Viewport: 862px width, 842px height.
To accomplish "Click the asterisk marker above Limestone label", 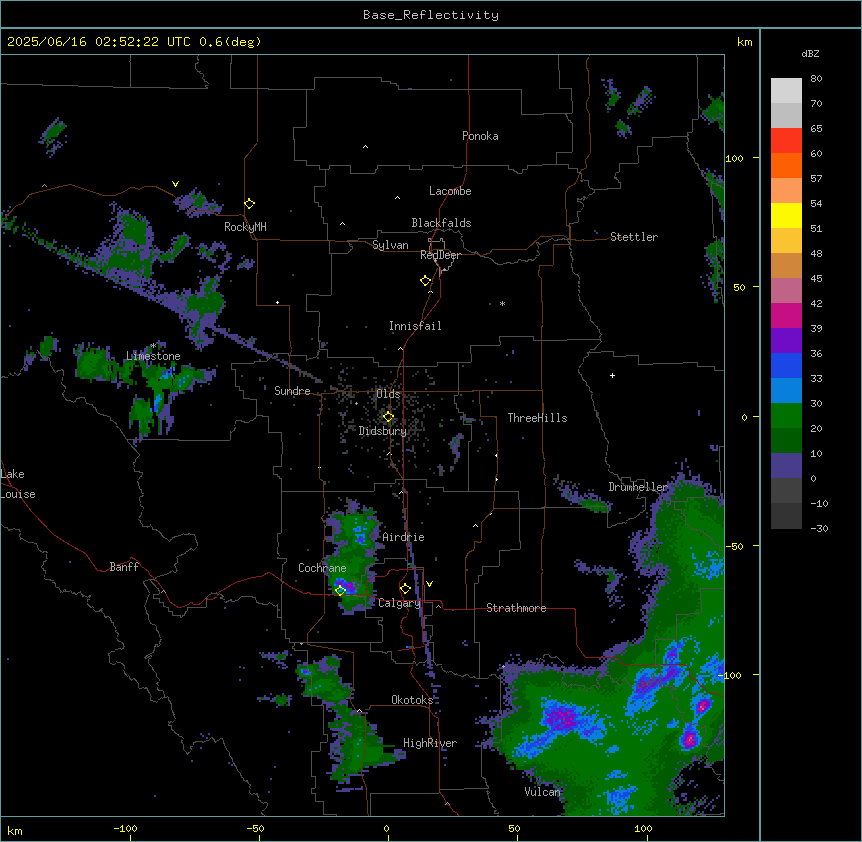I will (x=153, y=346).
